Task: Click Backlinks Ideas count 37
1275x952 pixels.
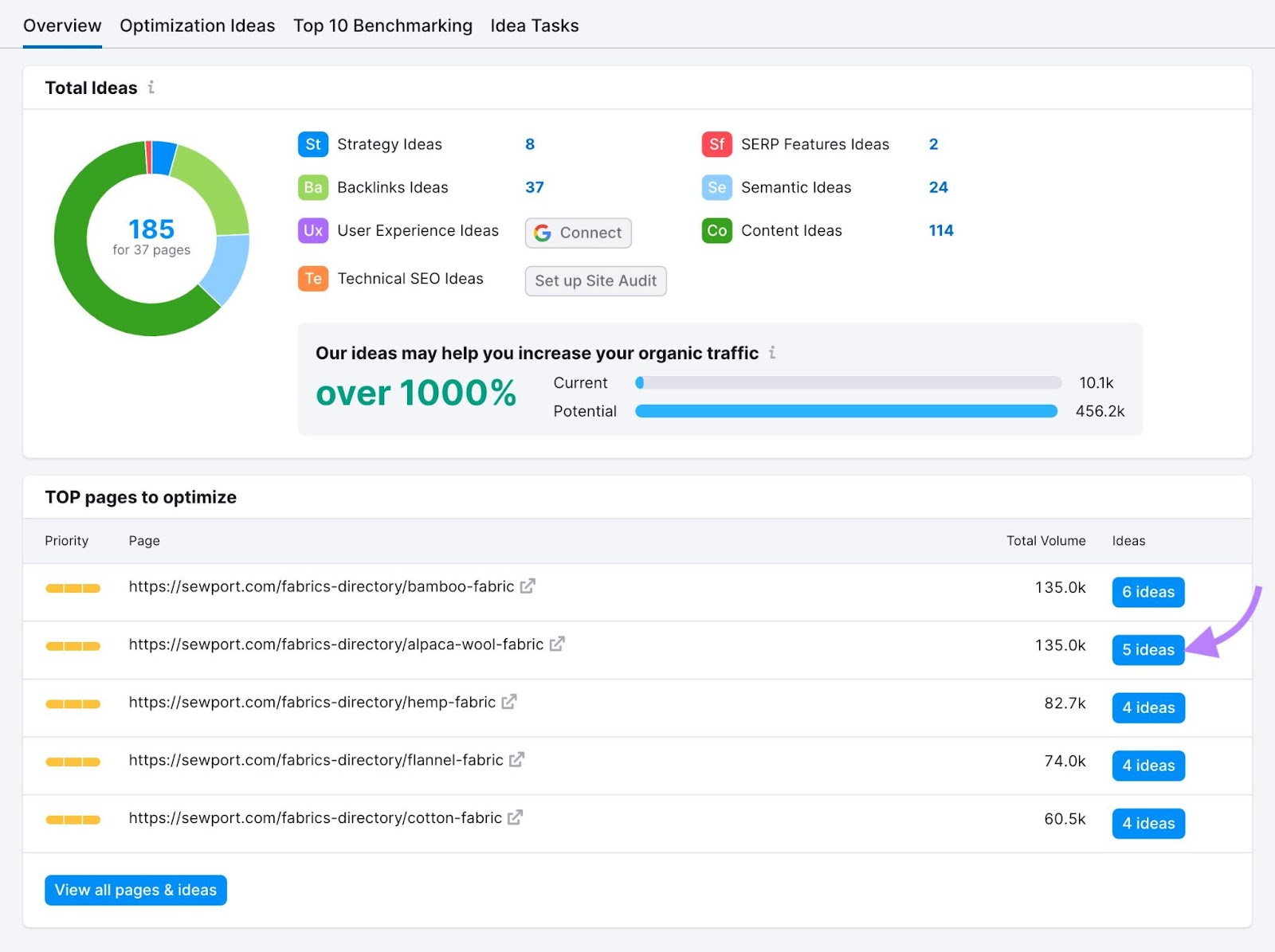Action: (x=535, y=187)
